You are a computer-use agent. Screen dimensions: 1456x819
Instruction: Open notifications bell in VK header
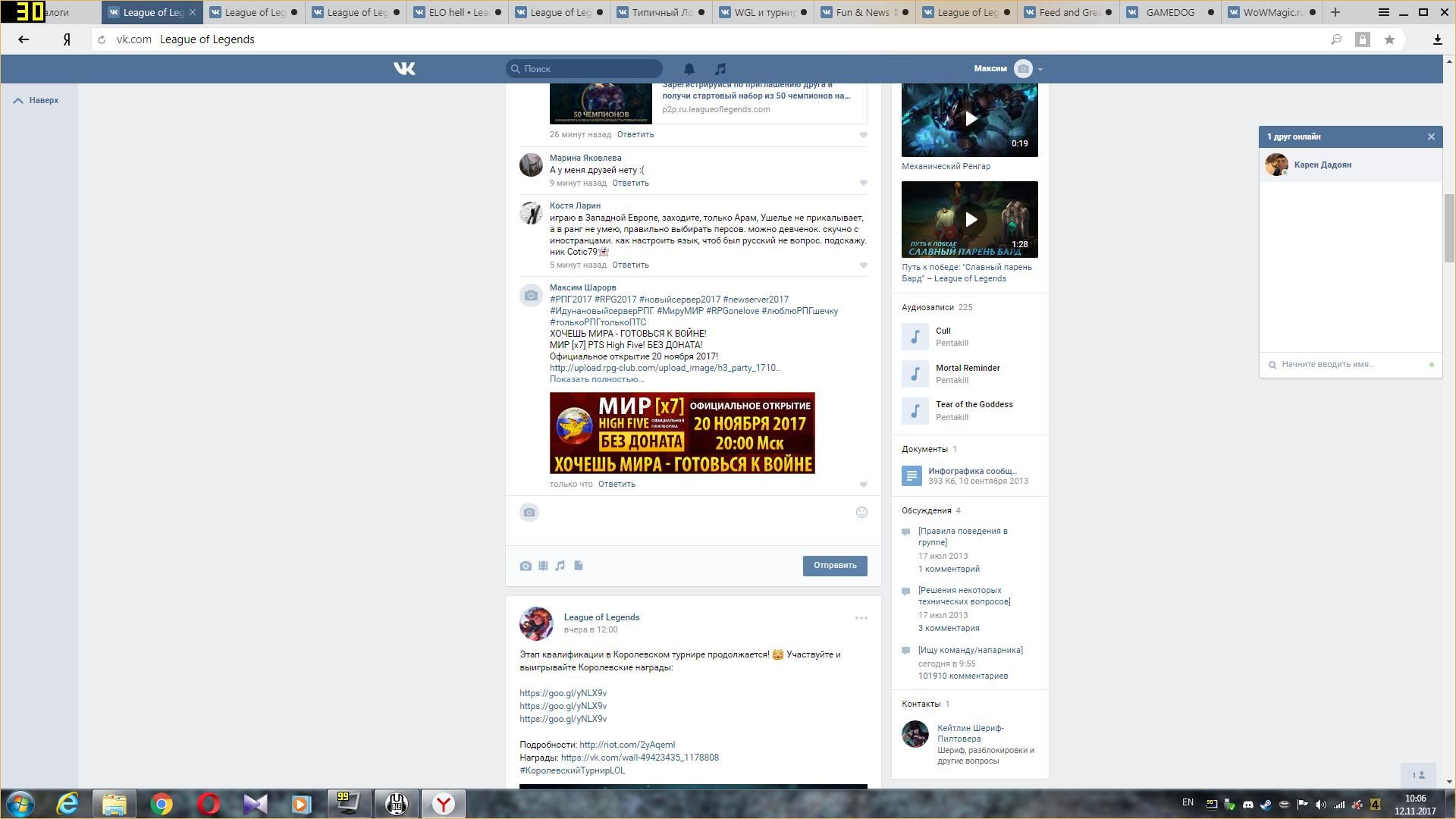(x=689, y=69)
